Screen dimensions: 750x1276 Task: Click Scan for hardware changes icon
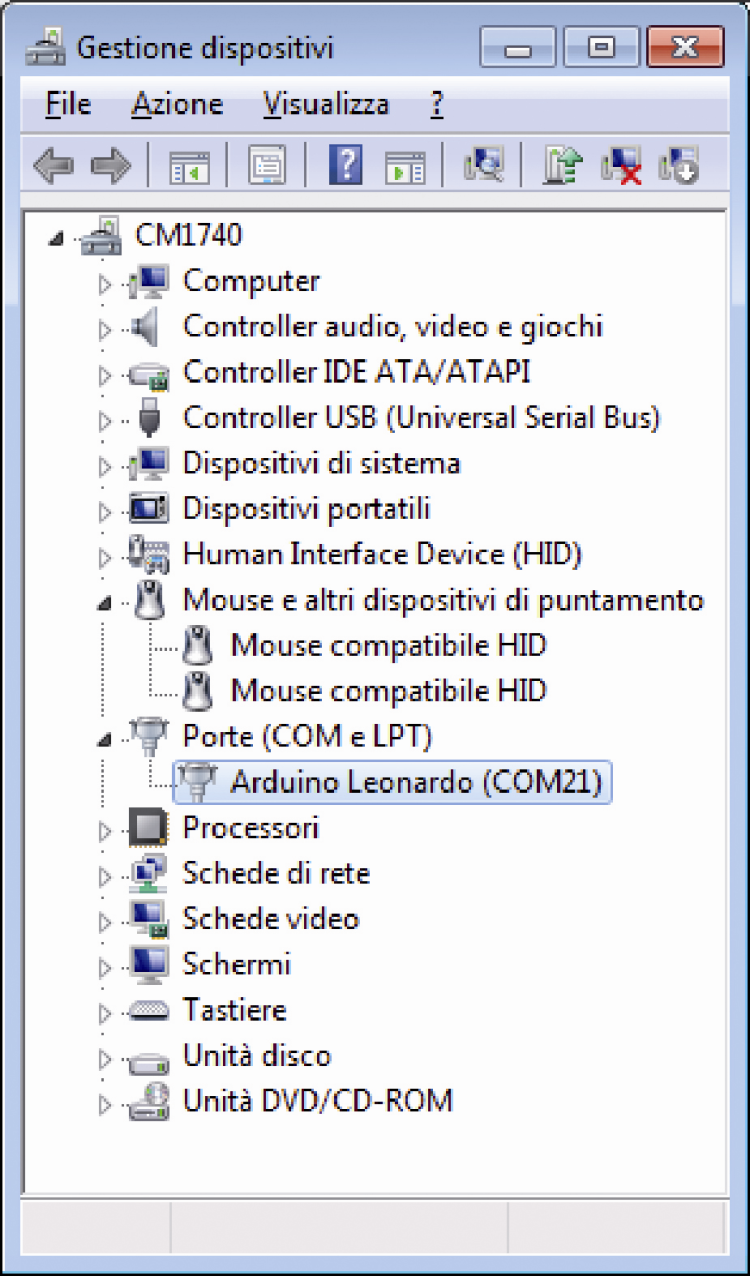click(x=484, y=165)
